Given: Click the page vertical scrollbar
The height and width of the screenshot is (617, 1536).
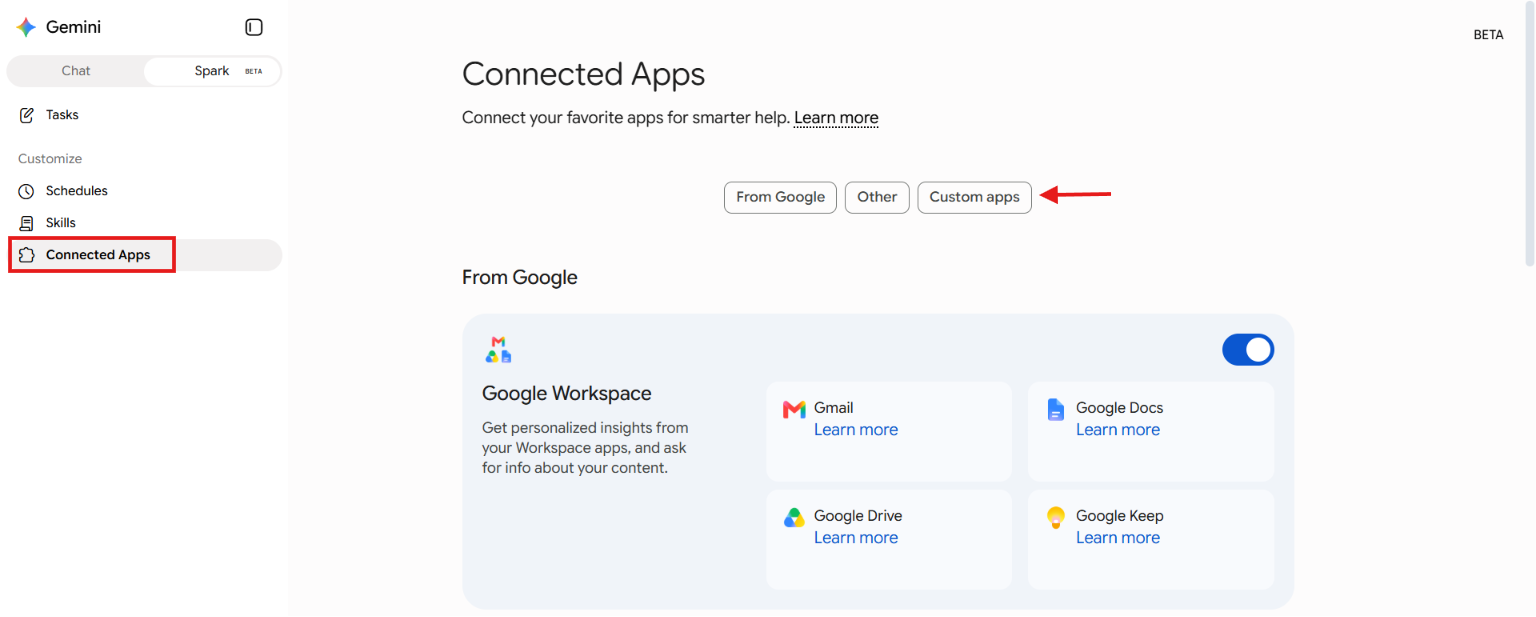Looking at the screenshot, I should [x=1530, y=135].
